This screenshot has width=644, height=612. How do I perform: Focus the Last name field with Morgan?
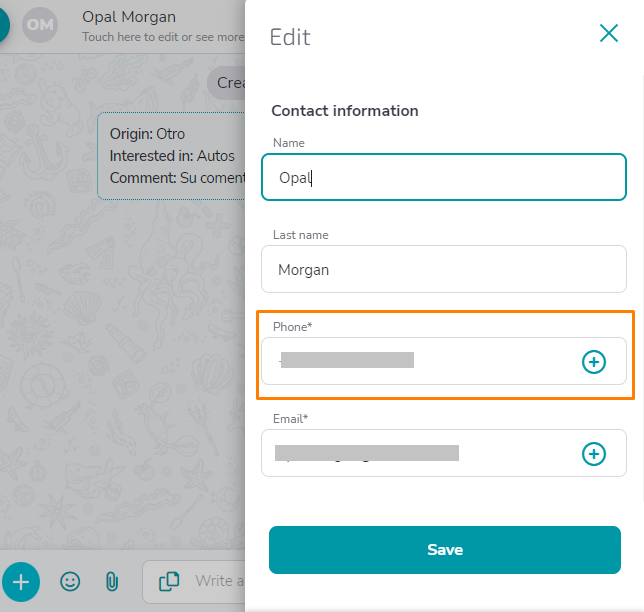coord(444,269)
